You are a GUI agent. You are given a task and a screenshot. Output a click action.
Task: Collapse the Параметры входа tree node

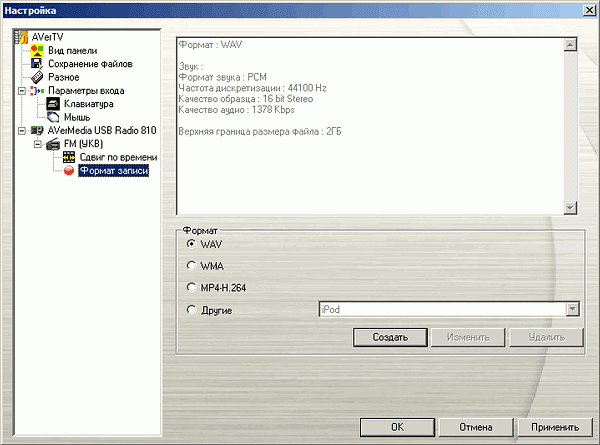coord(22,91)
